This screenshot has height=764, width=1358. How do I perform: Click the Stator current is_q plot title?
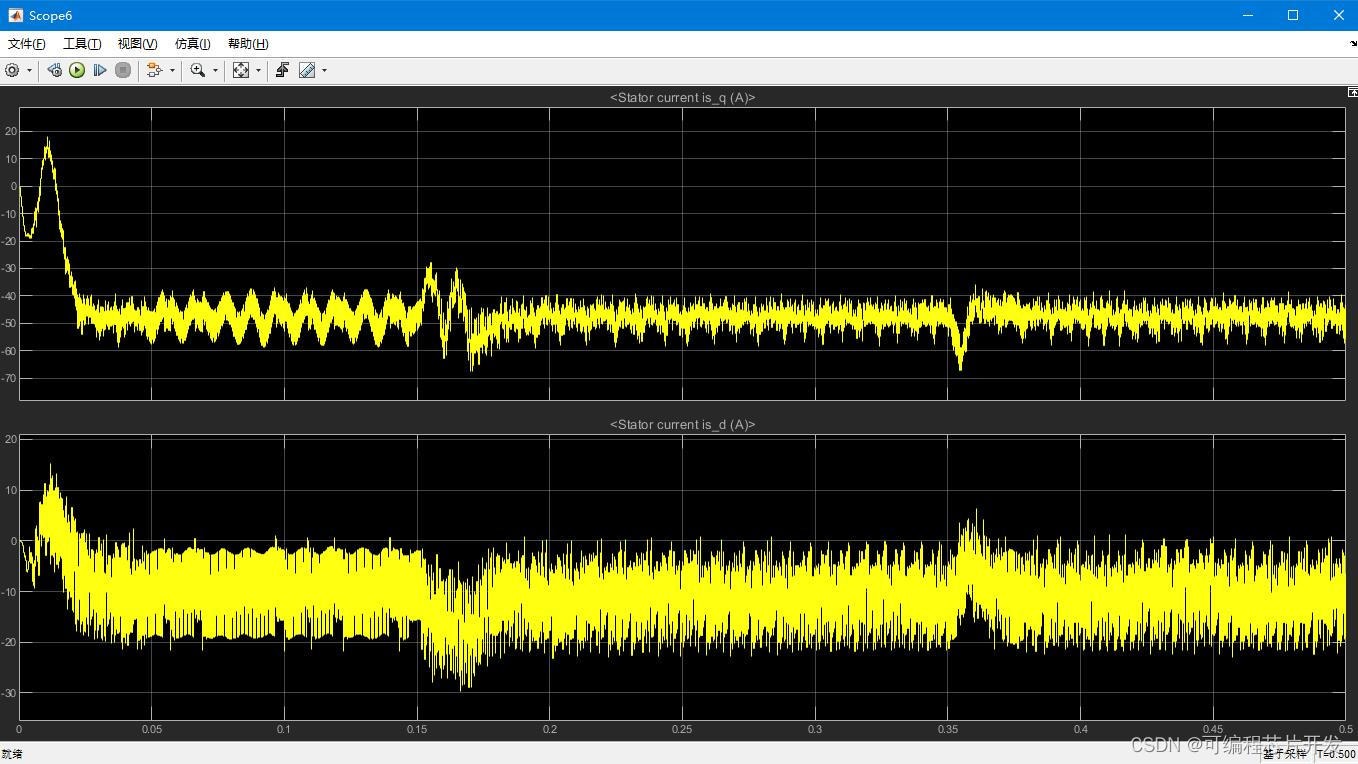[x=682, y=97]
